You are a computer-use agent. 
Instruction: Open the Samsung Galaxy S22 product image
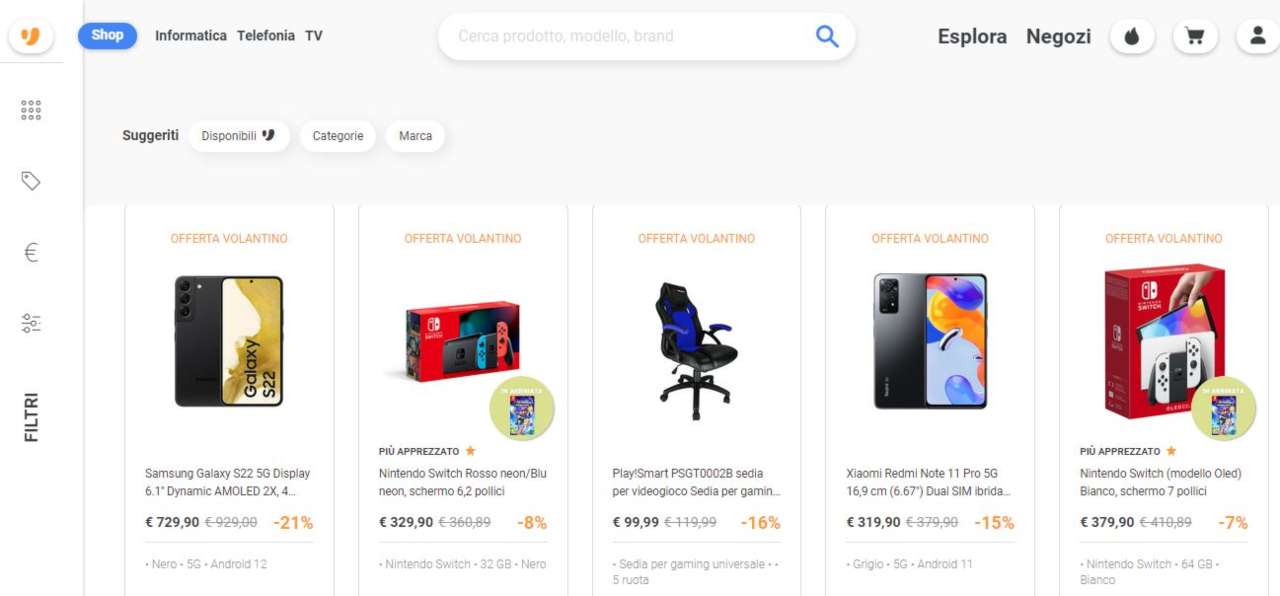(x=229, y=341)
